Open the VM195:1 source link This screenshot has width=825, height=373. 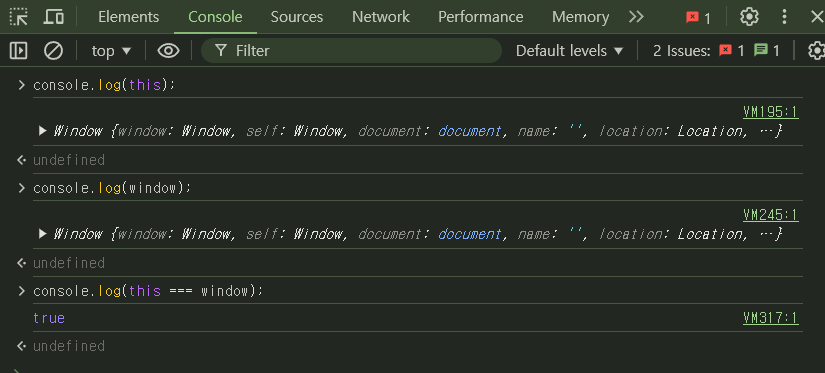(x=771, y=112)
